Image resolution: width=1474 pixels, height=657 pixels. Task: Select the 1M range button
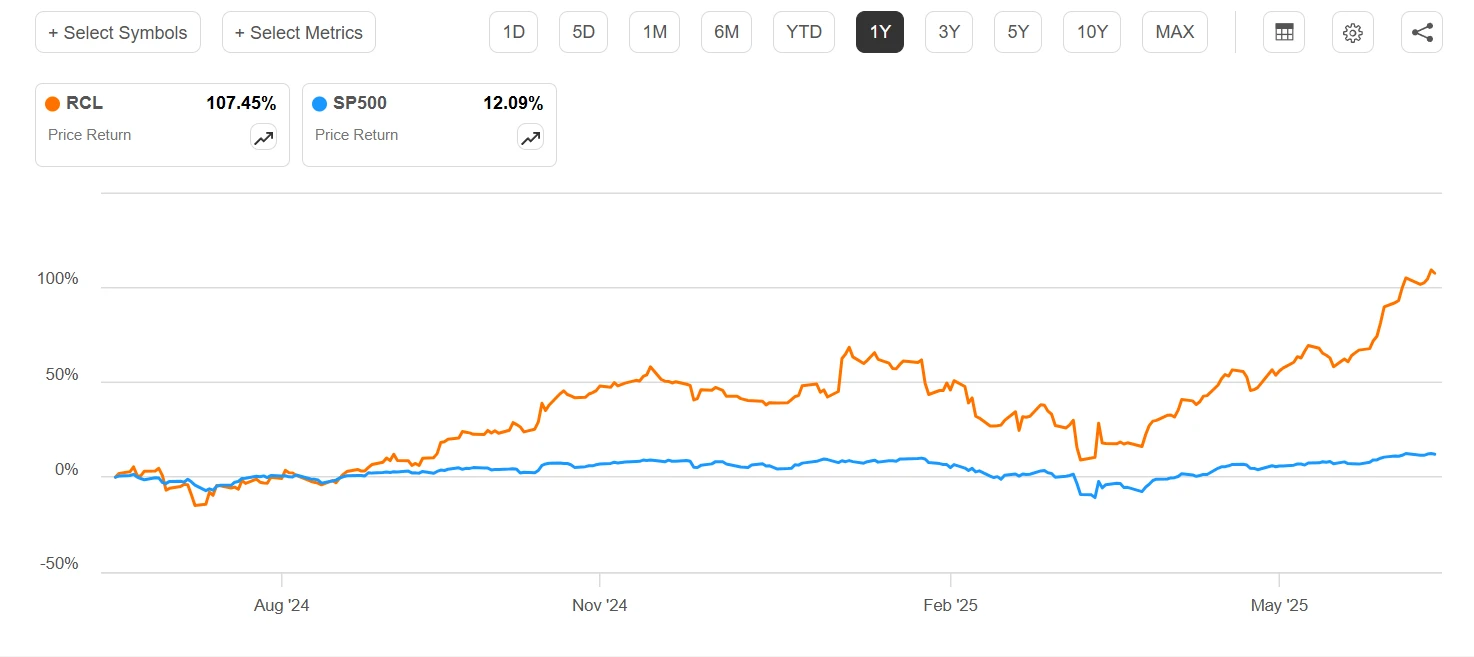[654, 32]
